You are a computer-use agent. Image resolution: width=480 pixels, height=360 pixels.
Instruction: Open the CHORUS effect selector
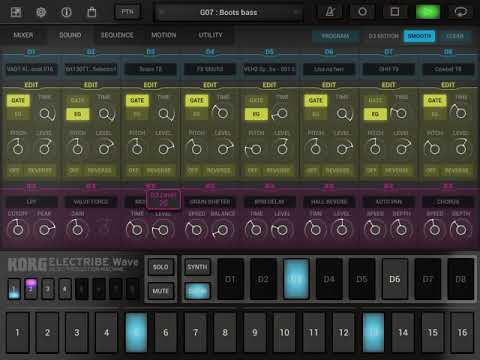coord(448,202)
